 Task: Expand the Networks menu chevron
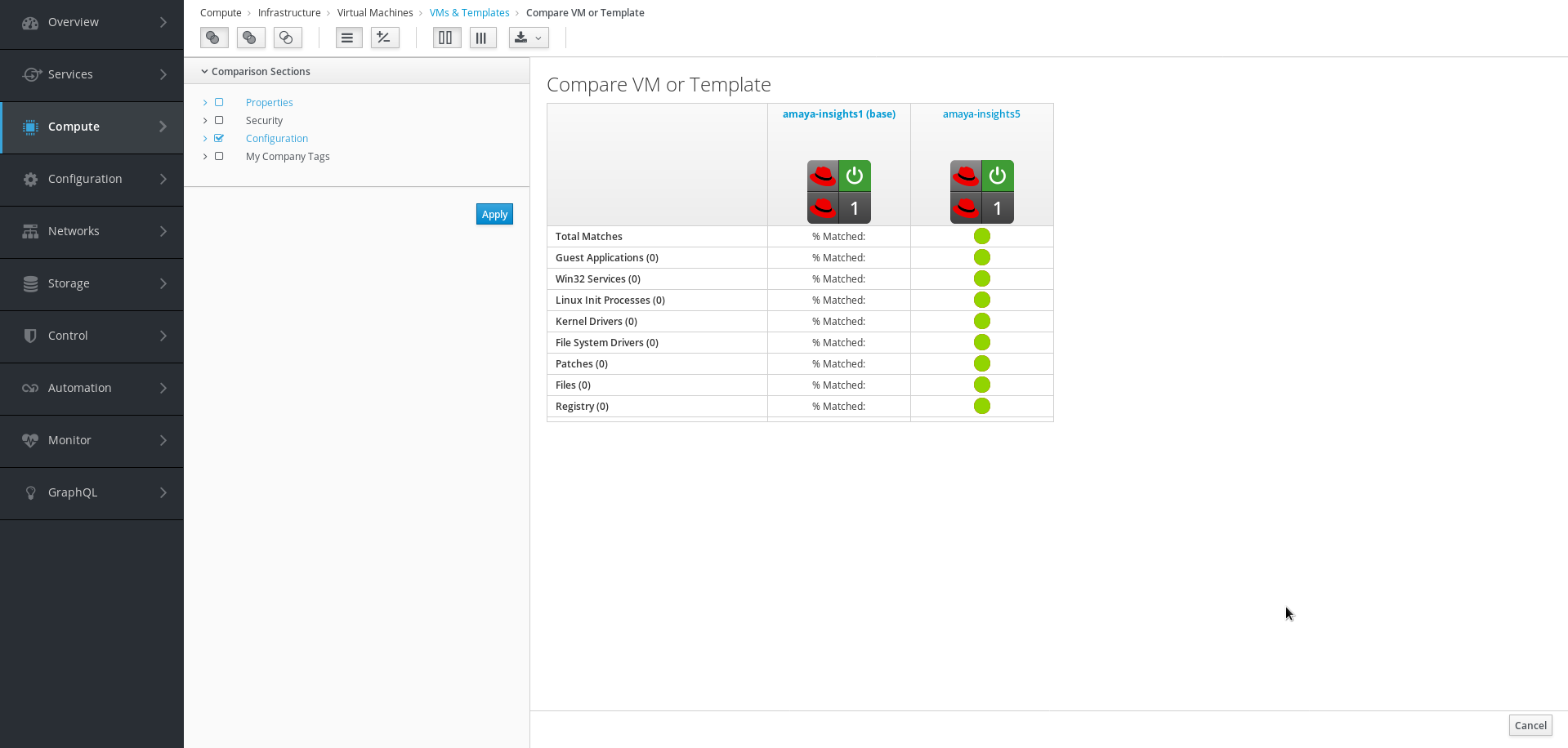[x=163, y=231]
